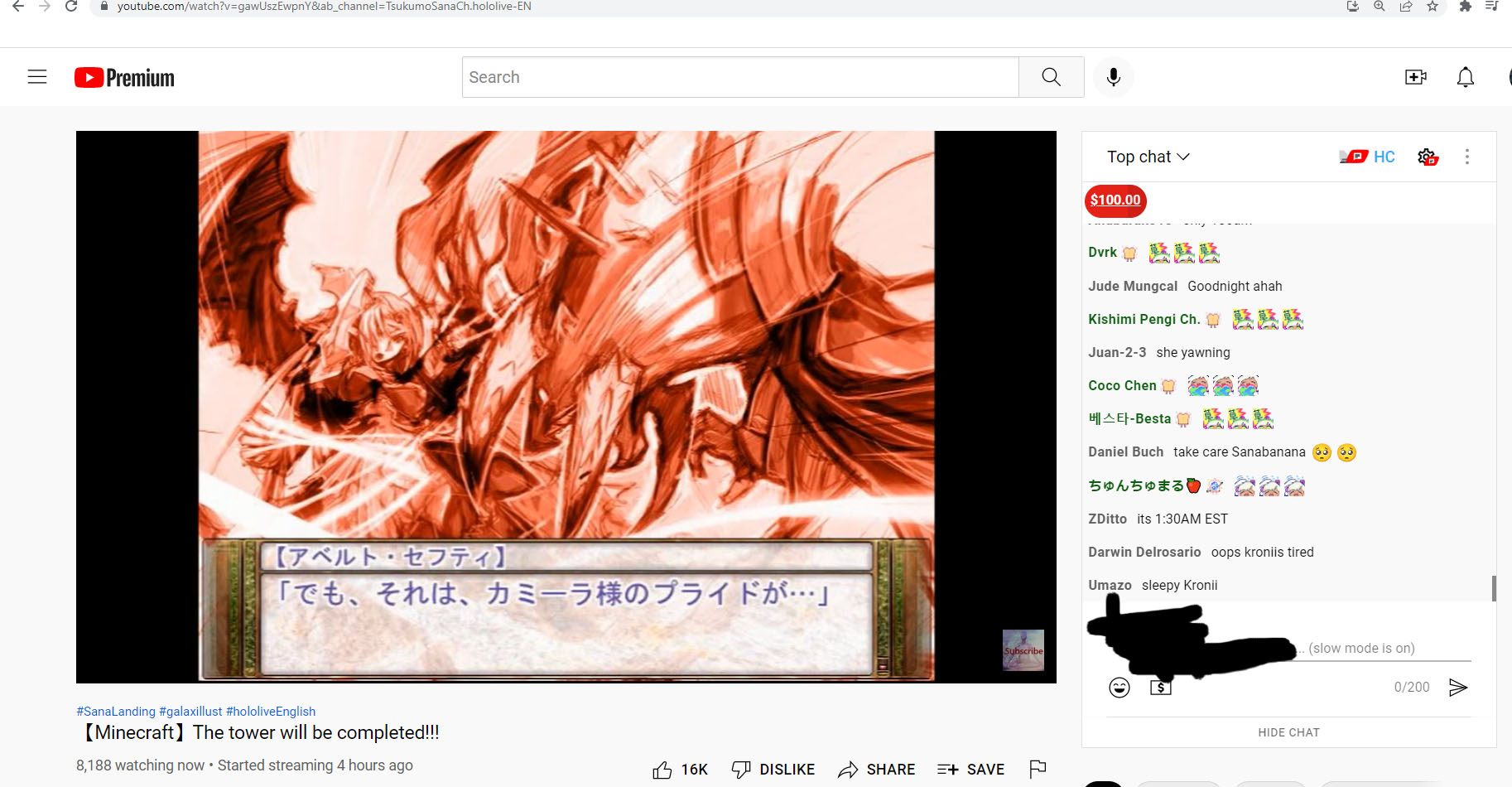Click the video title 'The tower will be completed!!!'
The height and width of the screenshot is (787, 1512).
(316, 732)
